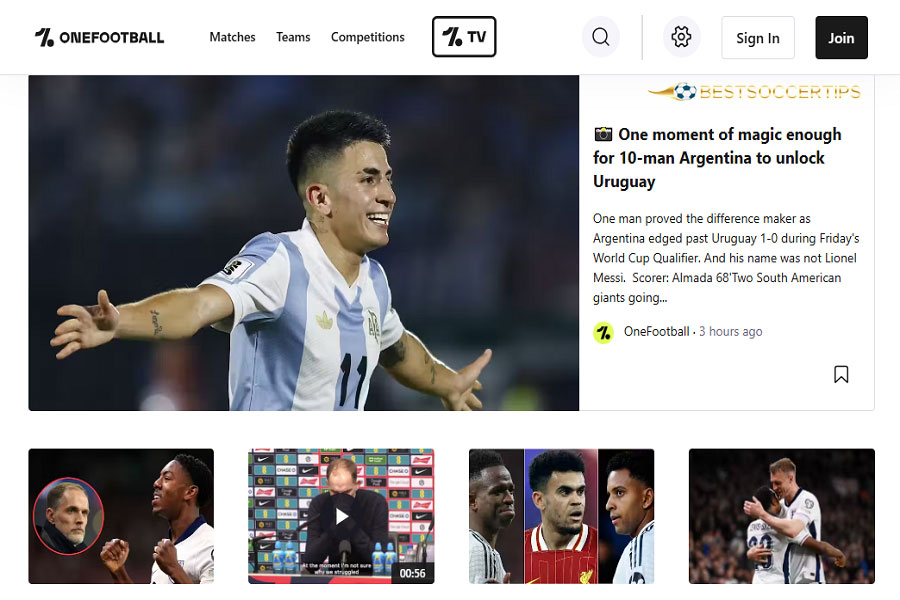Open the three-player collage thumbnail
The height and width of the screenshot is (600, 900).
pyautogui.click(x=561, y=516)
